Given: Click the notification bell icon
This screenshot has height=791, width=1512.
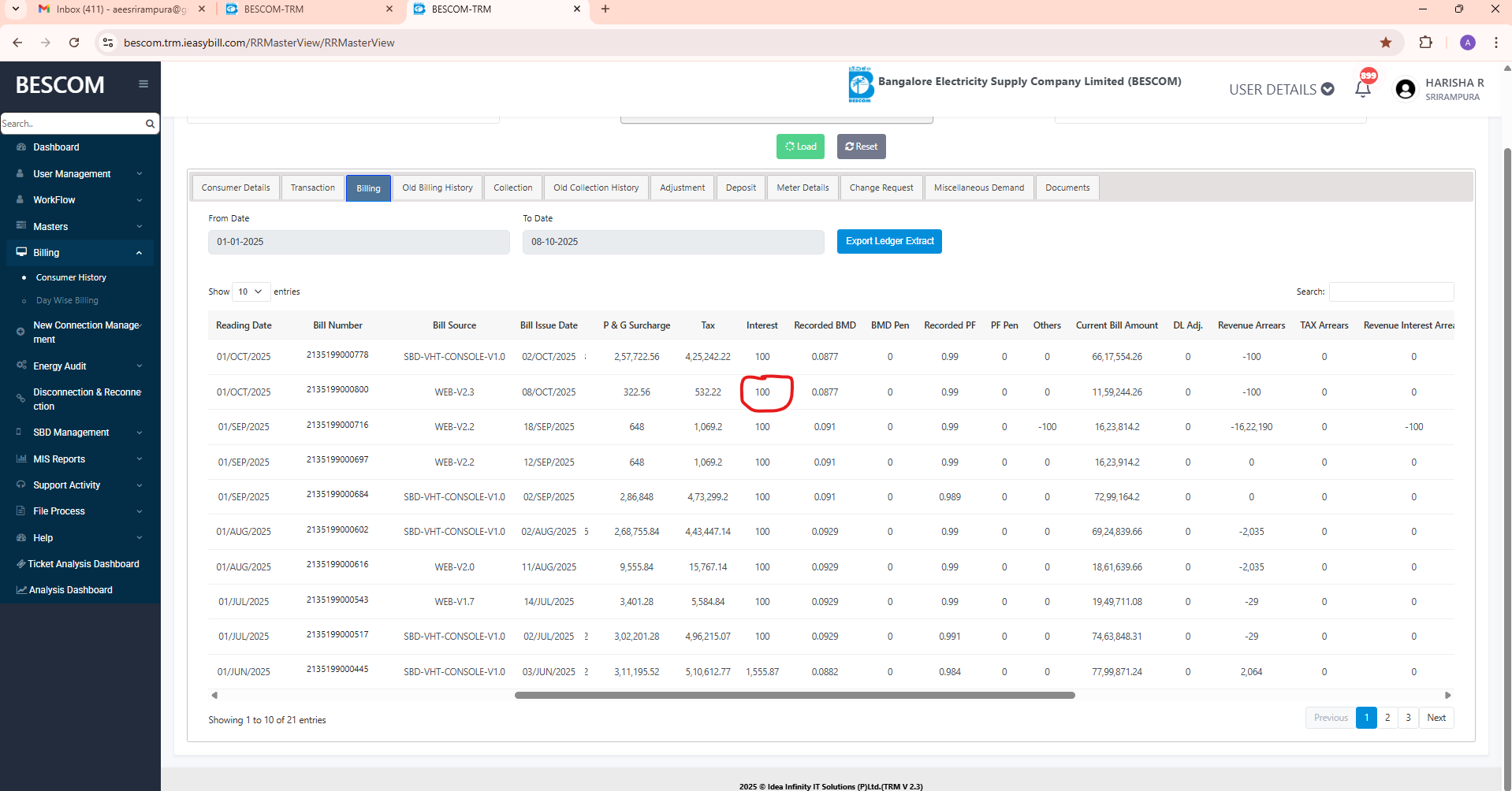Looking at the screenshot, I should click(x=1362, y=89).
